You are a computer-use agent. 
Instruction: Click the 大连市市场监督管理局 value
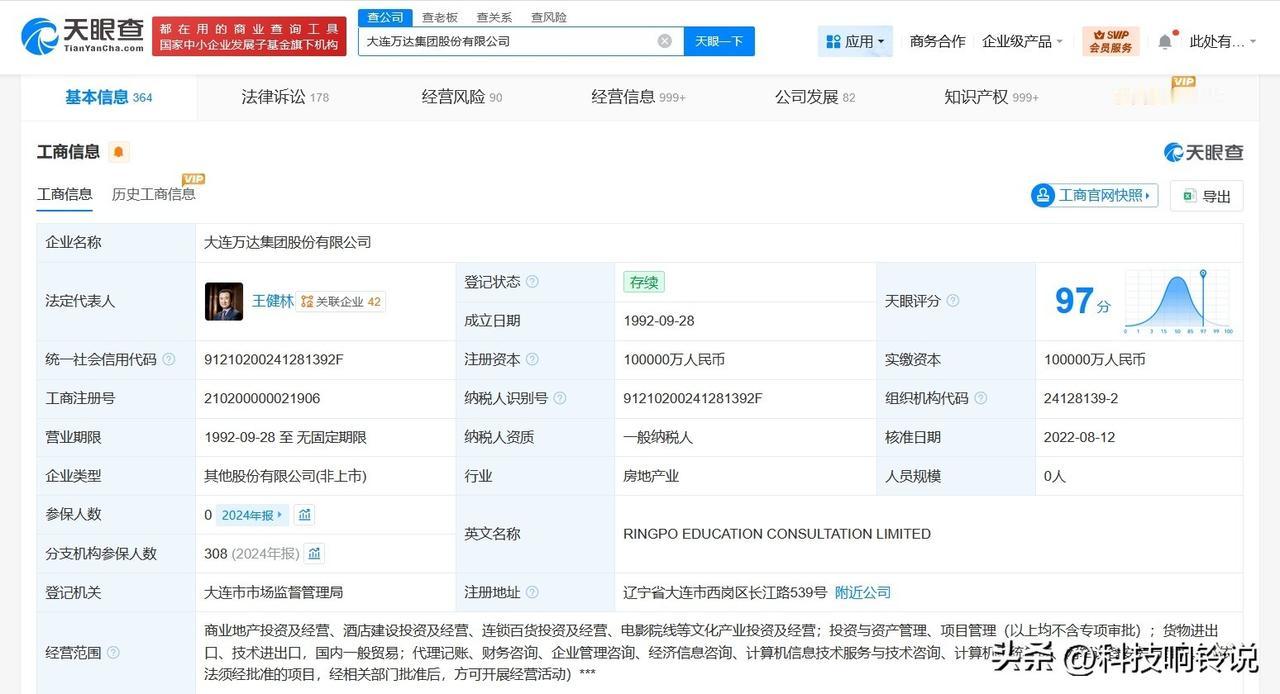point(274,593)
